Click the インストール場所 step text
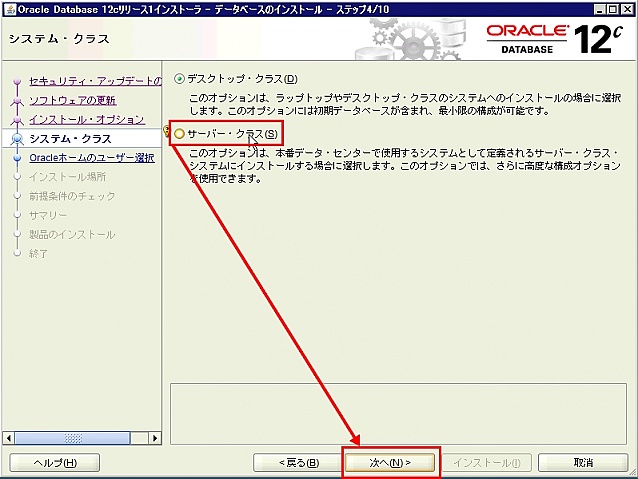Viewport: 638px width, 479px height. [x=67, y=177]
